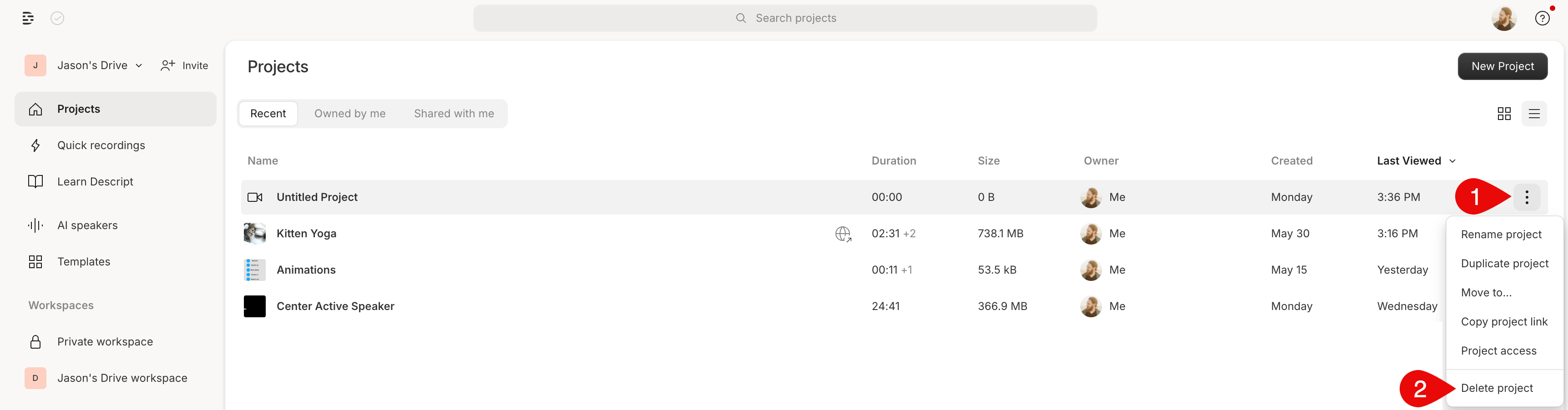Open the Animations project thumbnail
The height and width of the screenshot is (410, 1568).
(254, 270)
